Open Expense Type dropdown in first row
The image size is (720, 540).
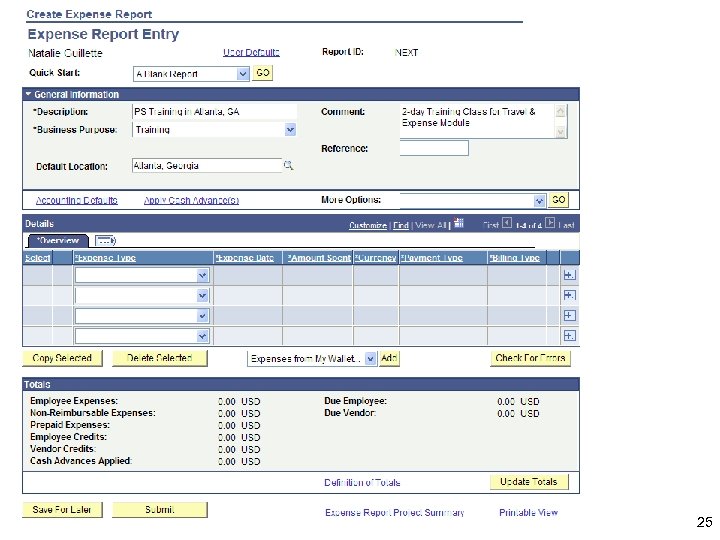coord(202,276)
